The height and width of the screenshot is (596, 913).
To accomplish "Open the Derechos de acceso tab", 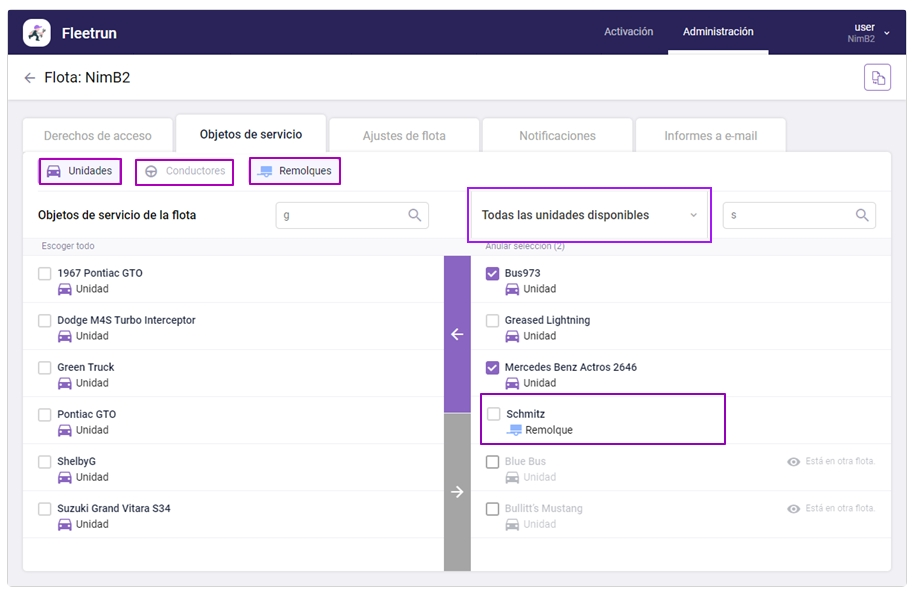I will [x=98, y=136].
